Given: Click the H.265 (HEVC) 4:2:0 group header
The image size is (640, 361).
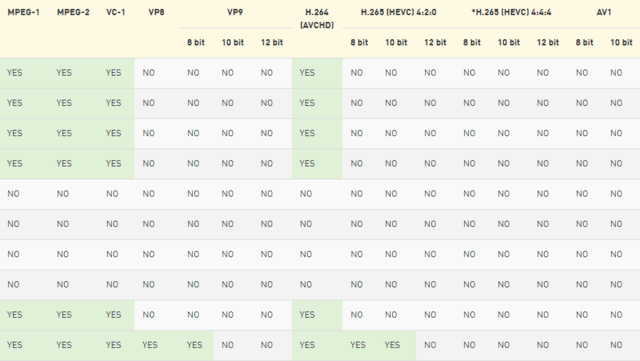Looking at the screenshot, I should pos(398,12).
